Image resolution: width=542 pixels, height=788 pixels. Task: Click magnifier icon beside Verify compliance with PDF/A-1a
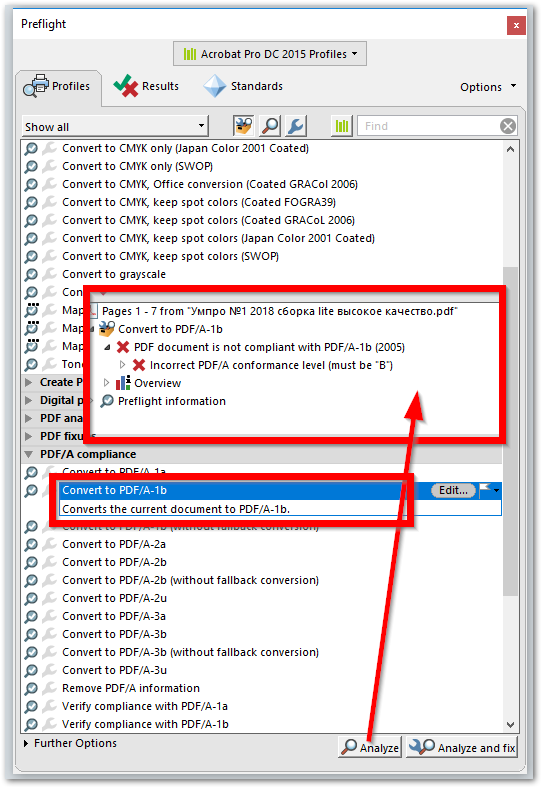click(31, 707)
